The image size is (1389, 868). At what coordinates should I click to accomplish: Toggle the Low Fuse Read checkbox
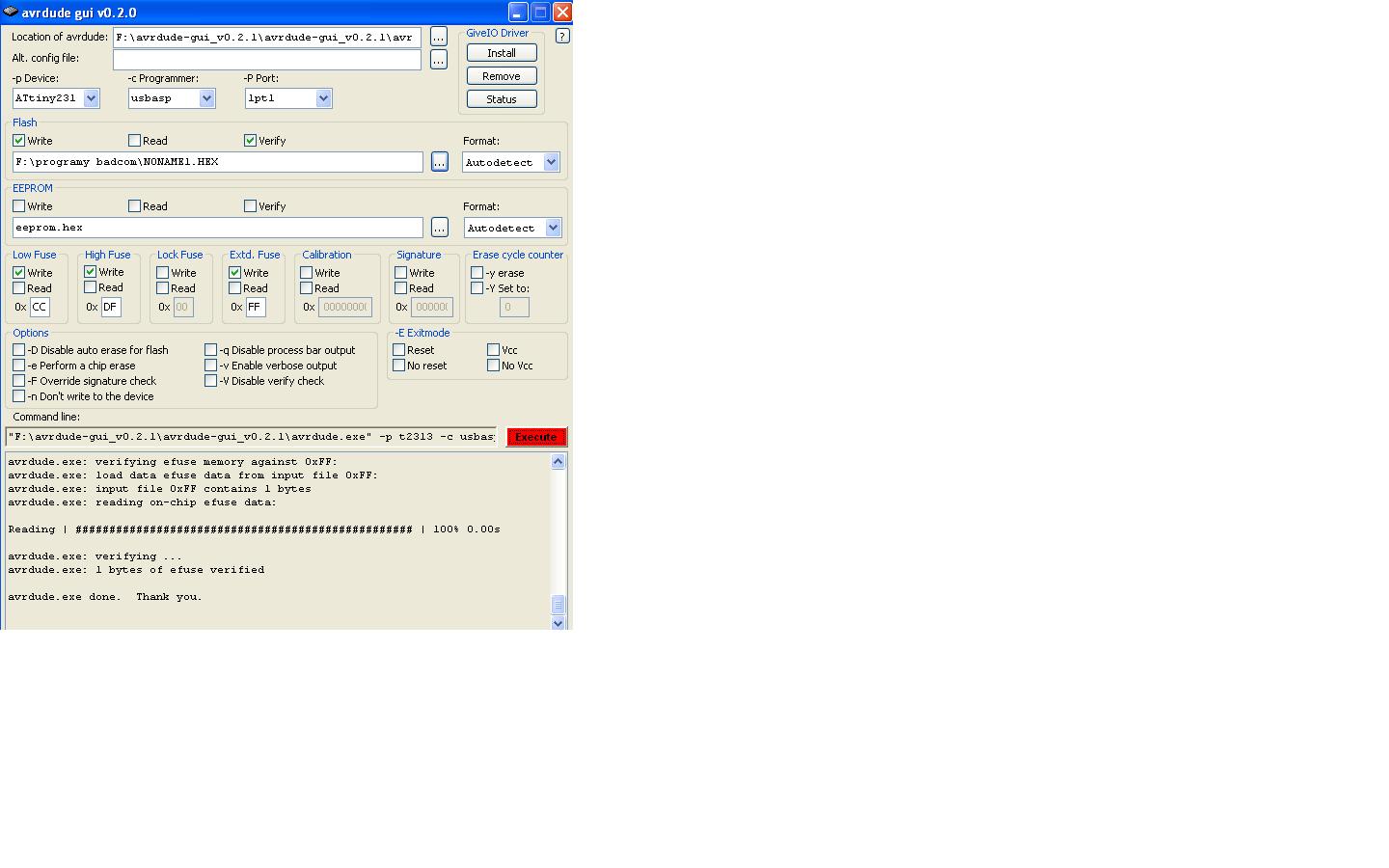click(19, 288)
